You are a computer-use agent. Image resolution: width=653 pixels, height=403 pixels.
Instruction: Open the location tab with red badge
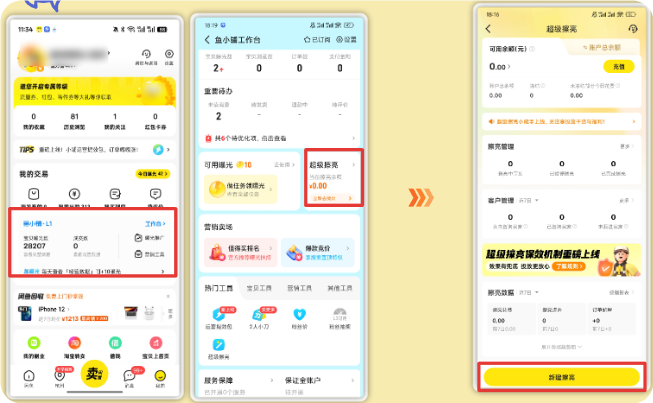[x=60, y=376]
